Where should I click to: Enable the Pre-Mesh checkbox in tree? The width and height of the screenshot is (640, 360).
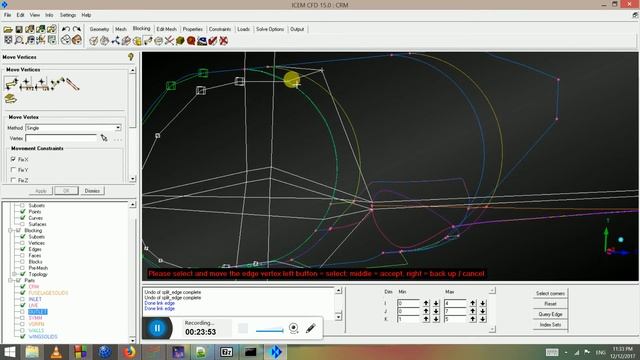pyautogui.click(x=23, y=268)
